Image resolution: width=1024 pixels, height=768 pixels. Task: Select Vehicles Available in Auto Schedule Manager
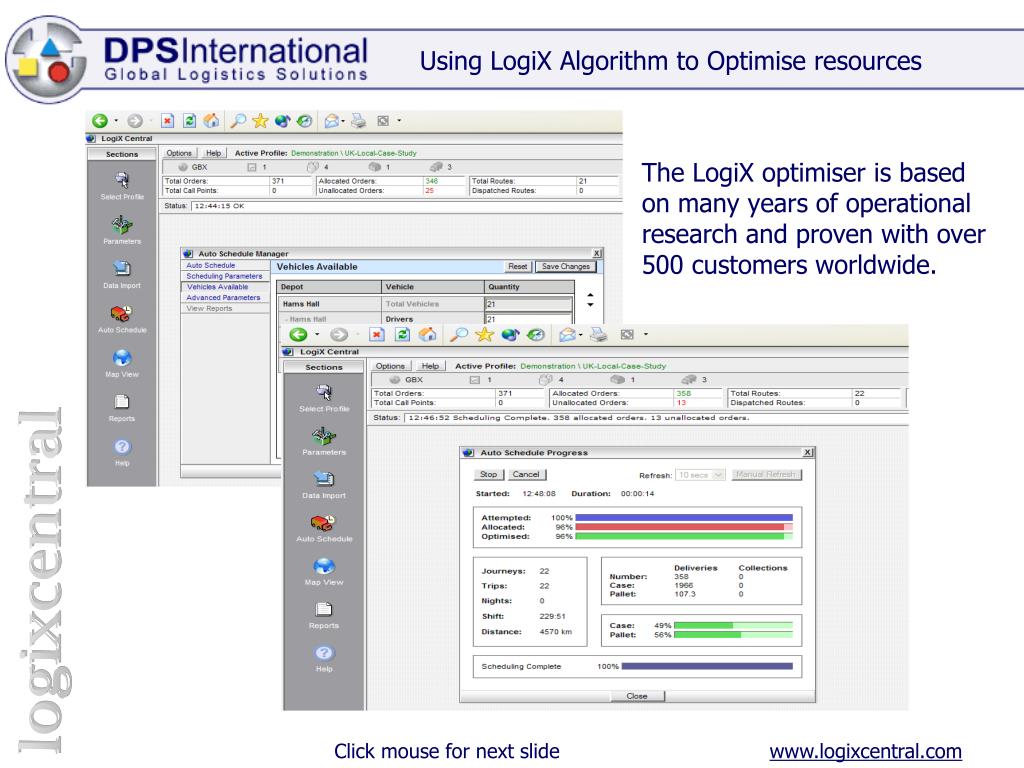[x=217, y=287]
